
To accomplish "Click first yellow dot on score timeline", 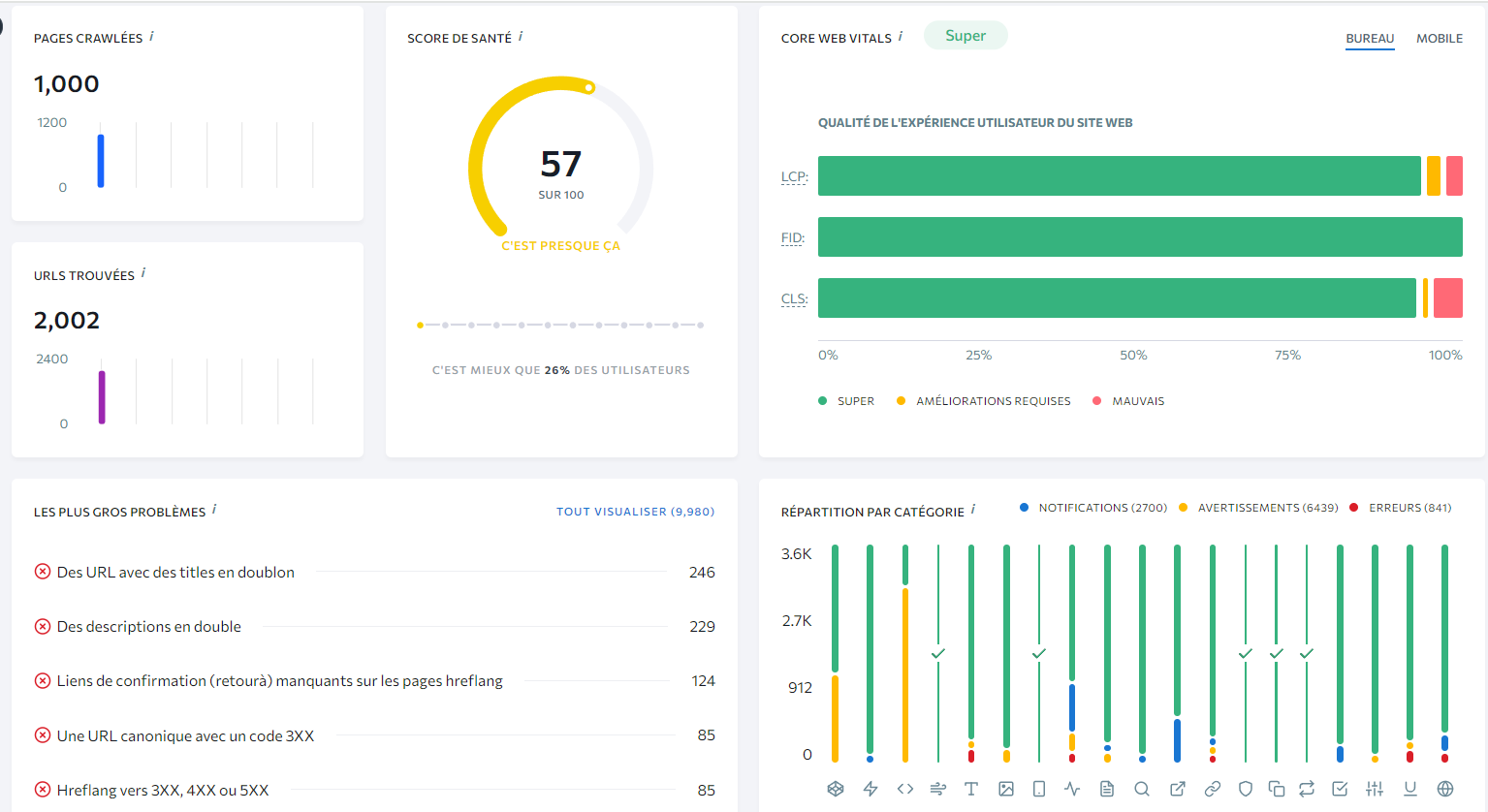I will (420, 326).
